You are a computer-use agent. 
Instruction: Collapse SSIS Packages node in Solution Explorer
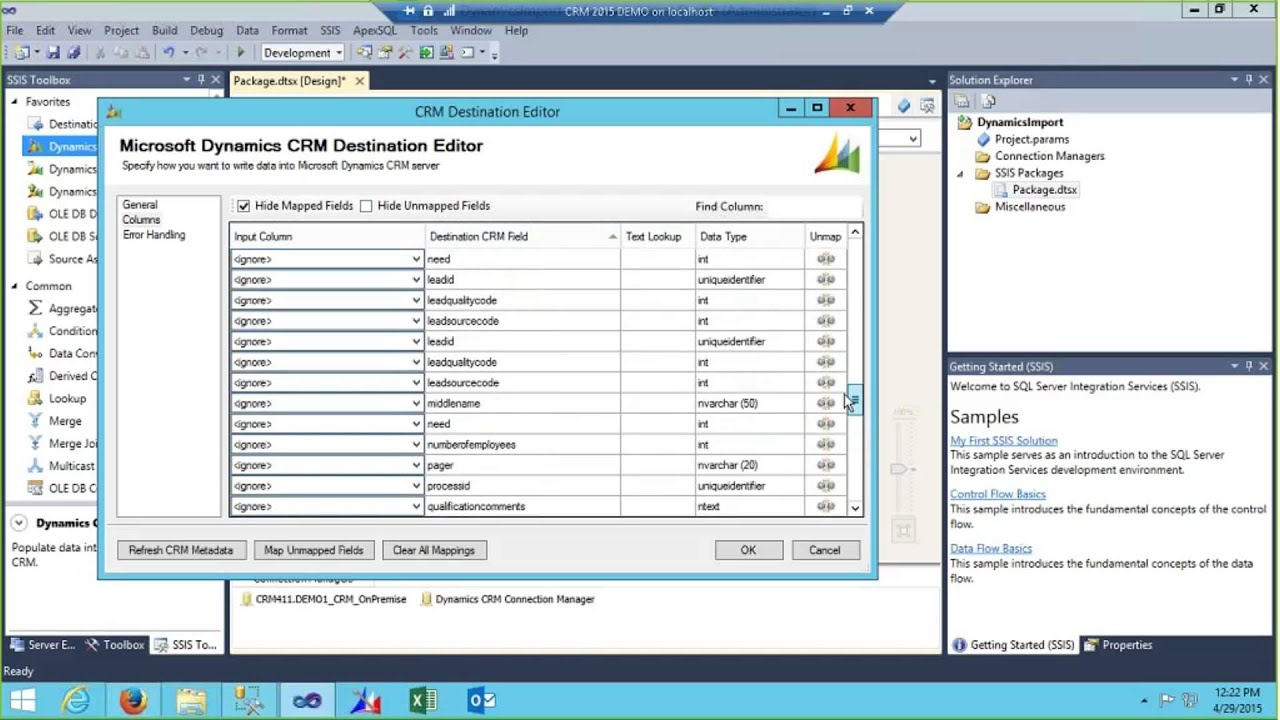pos(961,173)
